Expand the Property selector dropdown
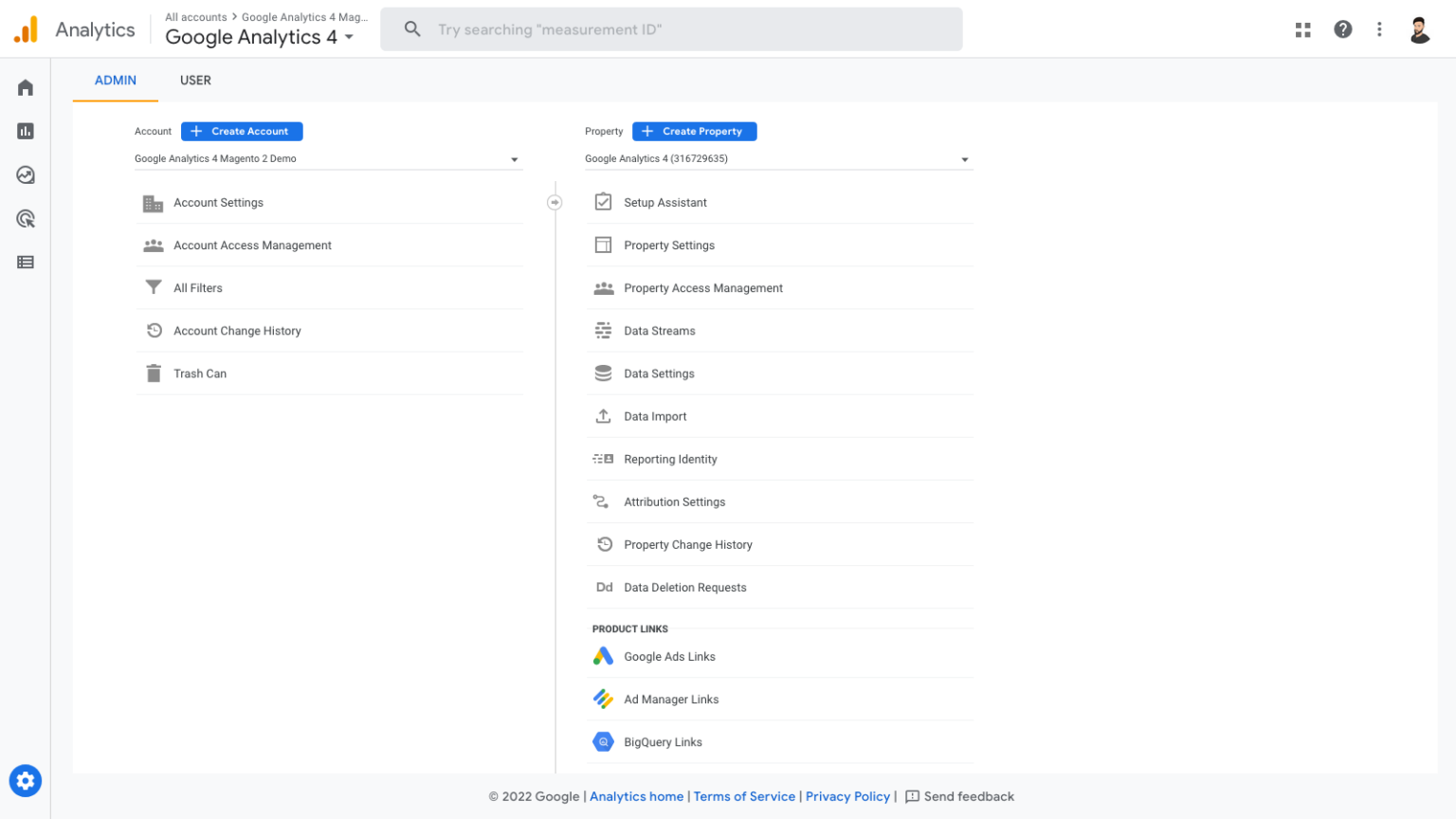 pos(778,159)
